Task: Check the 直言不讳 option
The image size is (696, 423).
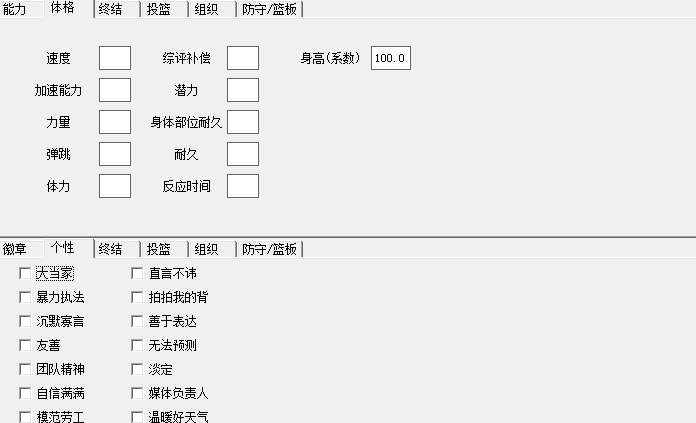Action: [137, 273]
